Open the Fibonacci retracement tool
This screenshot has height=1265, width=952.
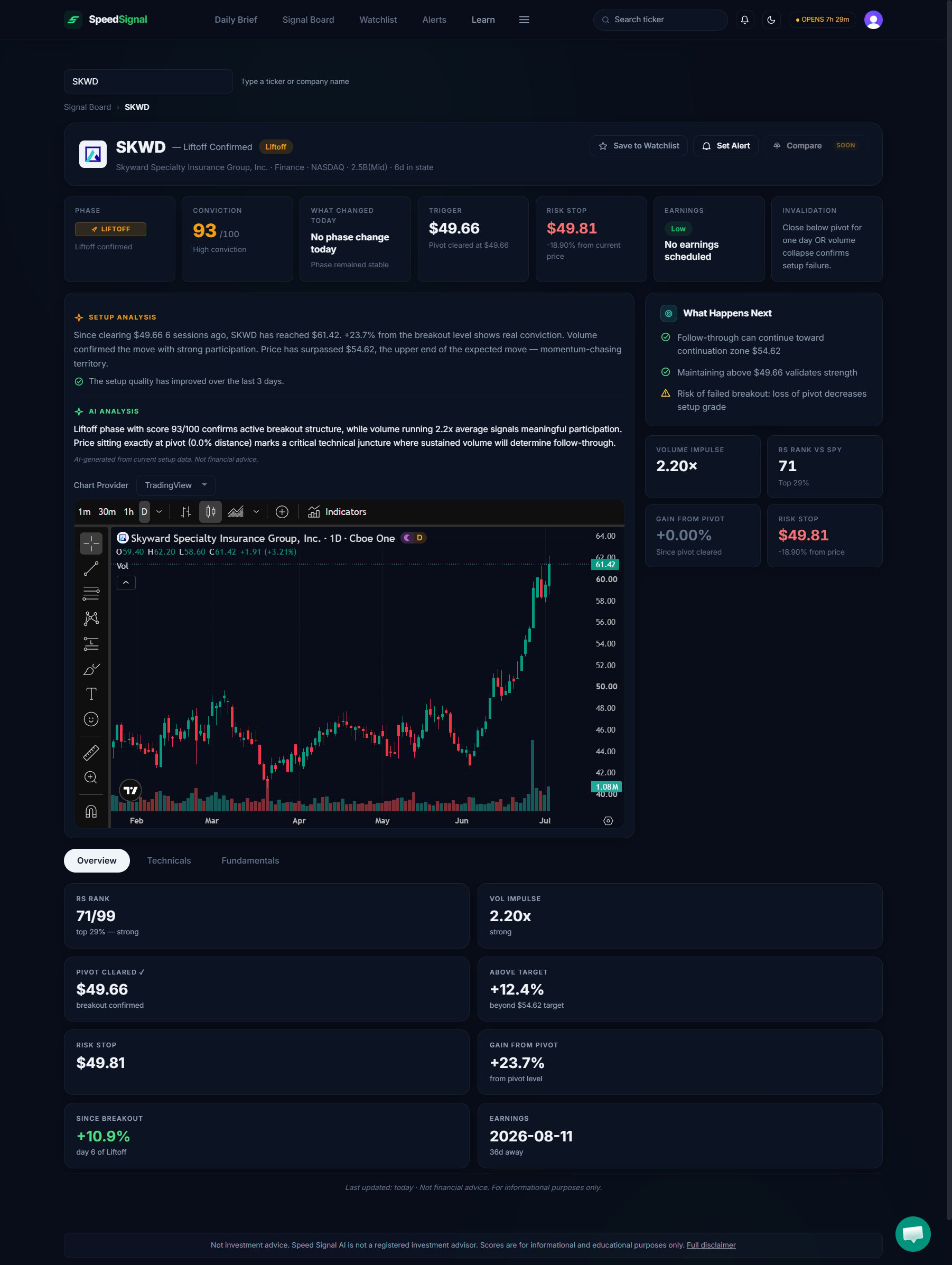point(91,594)
